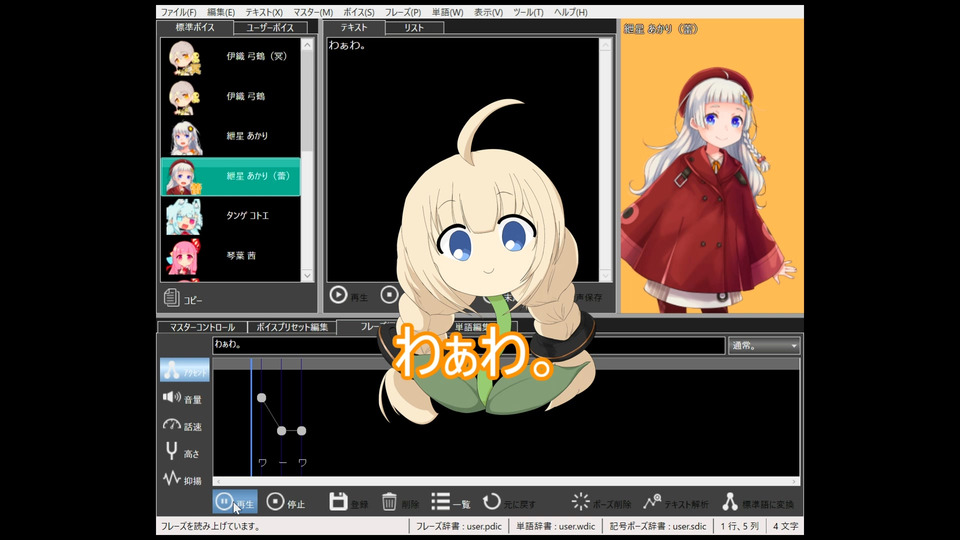Click the high accent point on first ワ
Image resolution: width=960 pixels, height=540 pixels.
pyautogui.click(x=261, y=398)
